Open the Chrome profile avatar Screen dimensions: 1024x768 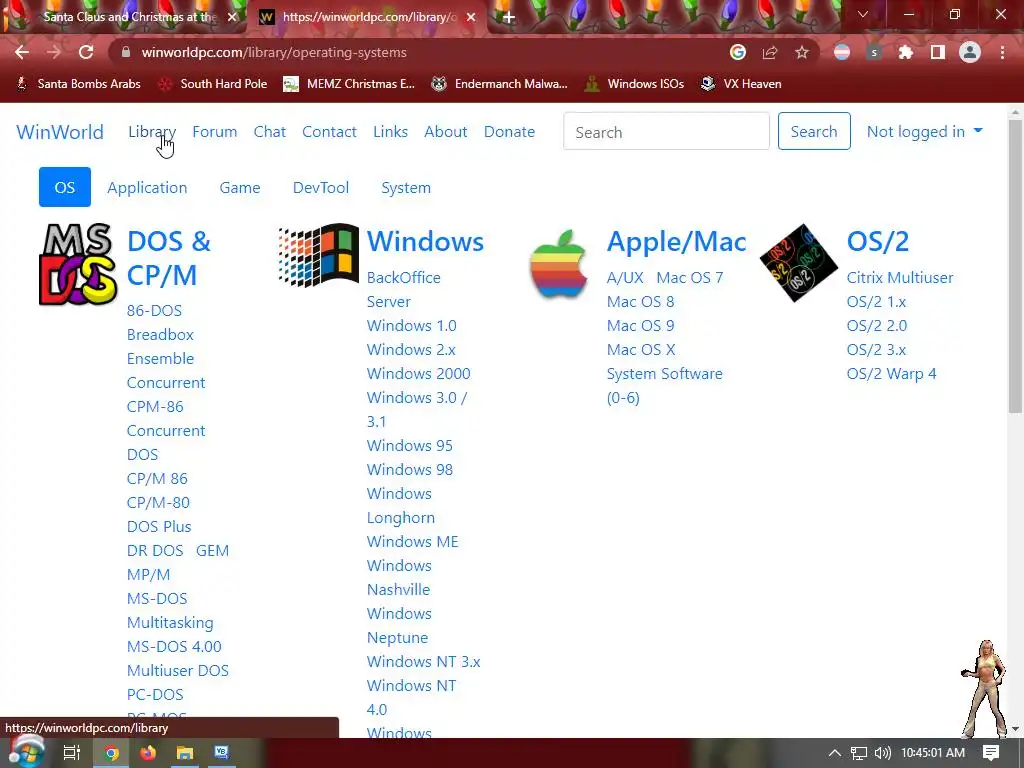click(x=970, y=52)
